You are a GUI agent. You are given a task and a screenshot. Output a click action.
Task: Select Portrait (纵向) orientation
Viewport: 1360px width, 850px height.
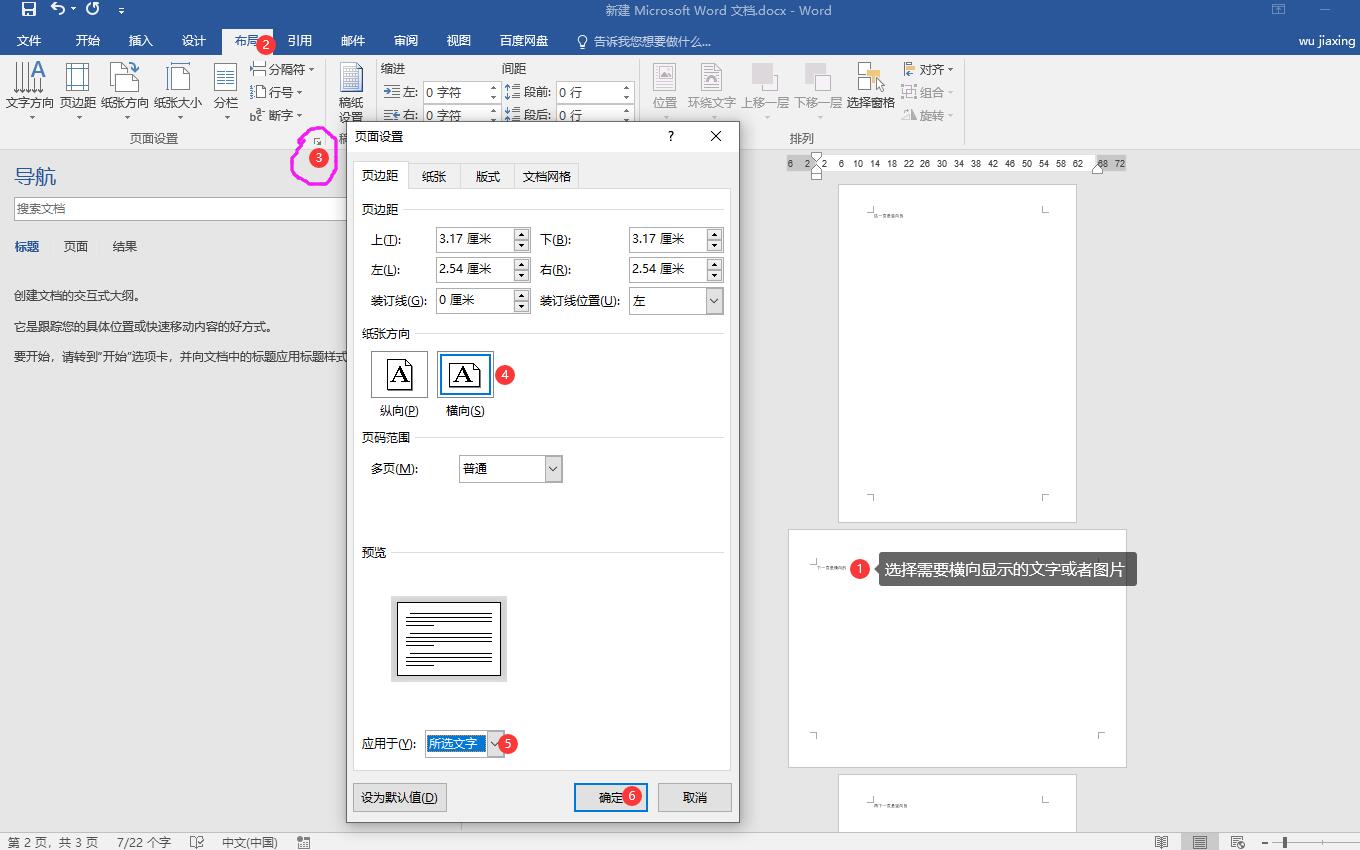coord(399,375)
